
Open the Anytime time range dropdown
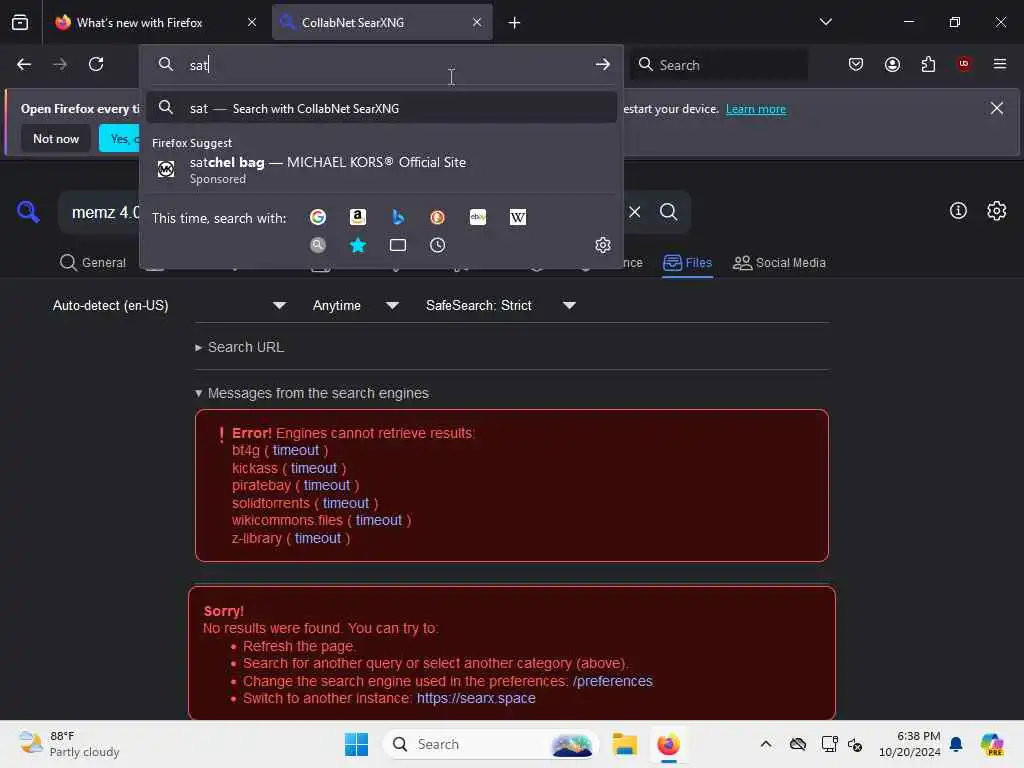click(355, 305)
